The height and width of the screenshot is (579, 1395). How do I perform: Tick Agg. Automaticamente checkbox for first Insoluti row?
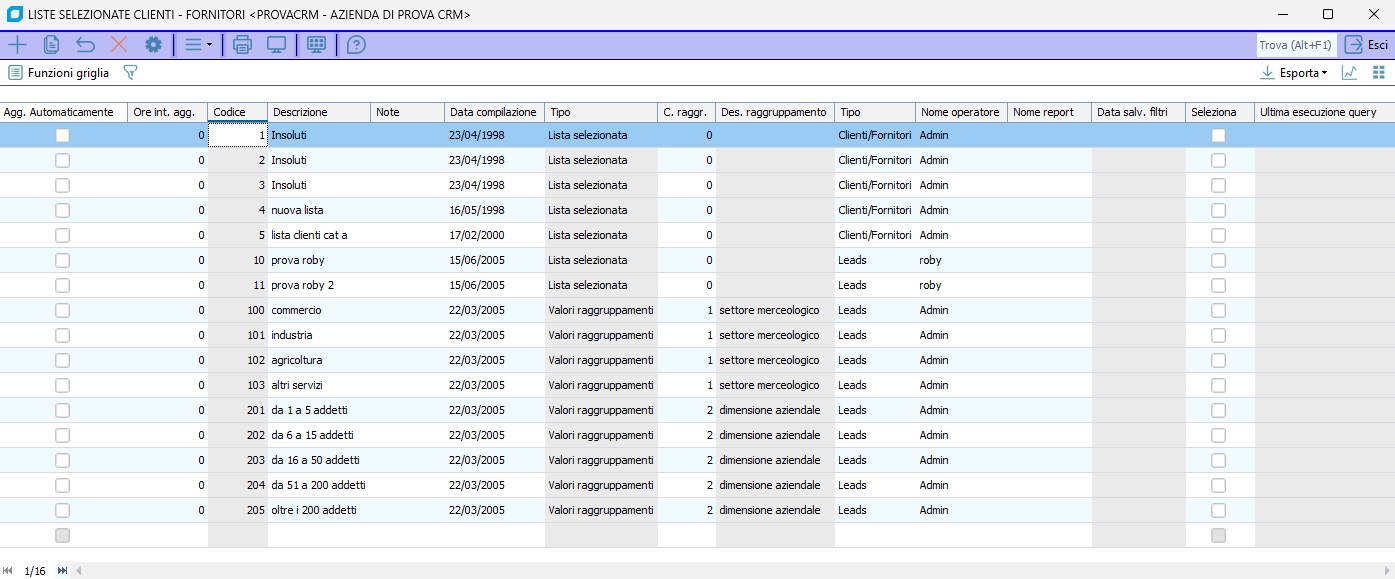pyautogui.click(x=63, y=135)
